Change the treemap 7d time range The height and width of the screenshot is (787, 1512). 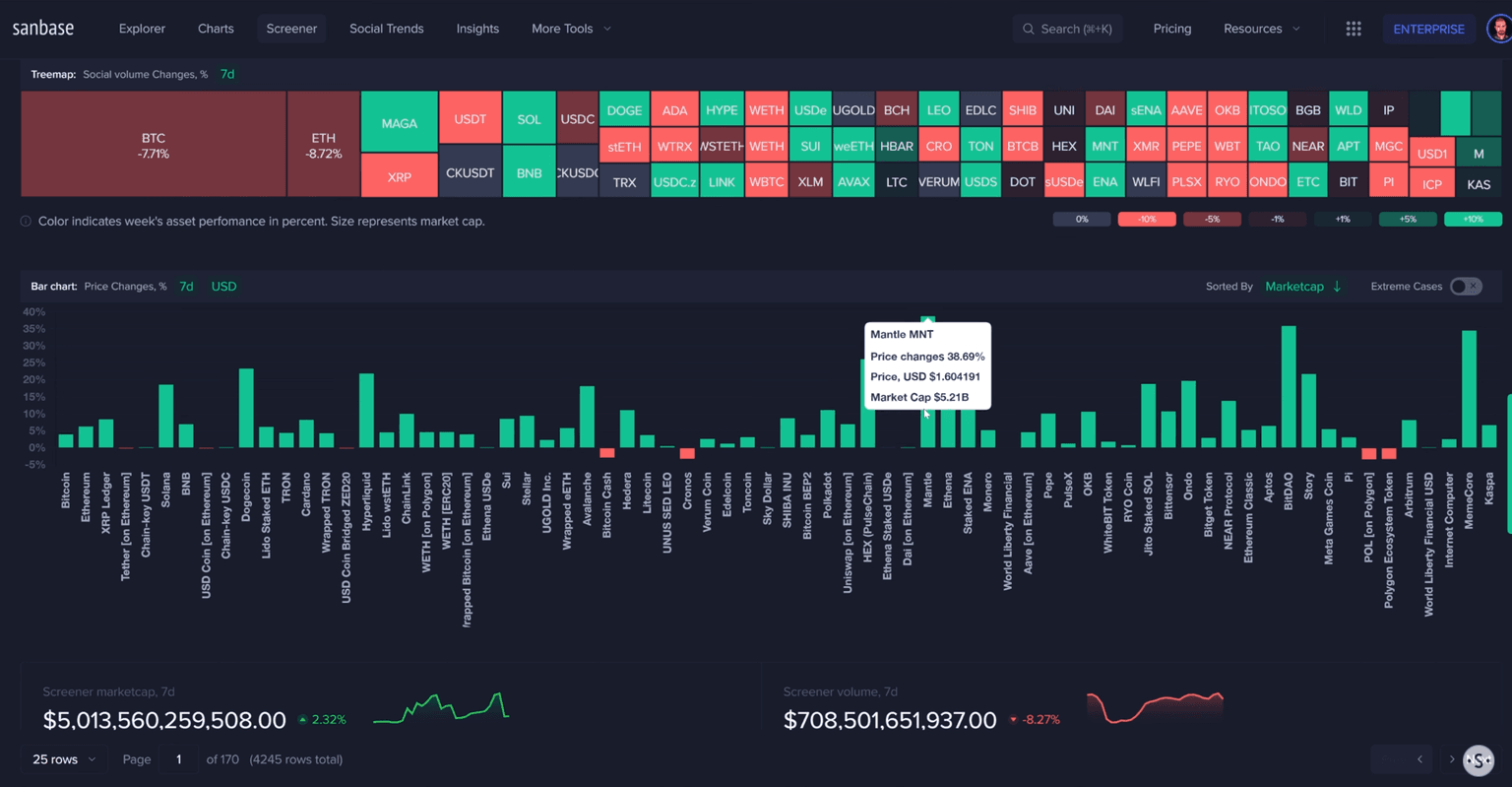point(227,74)
